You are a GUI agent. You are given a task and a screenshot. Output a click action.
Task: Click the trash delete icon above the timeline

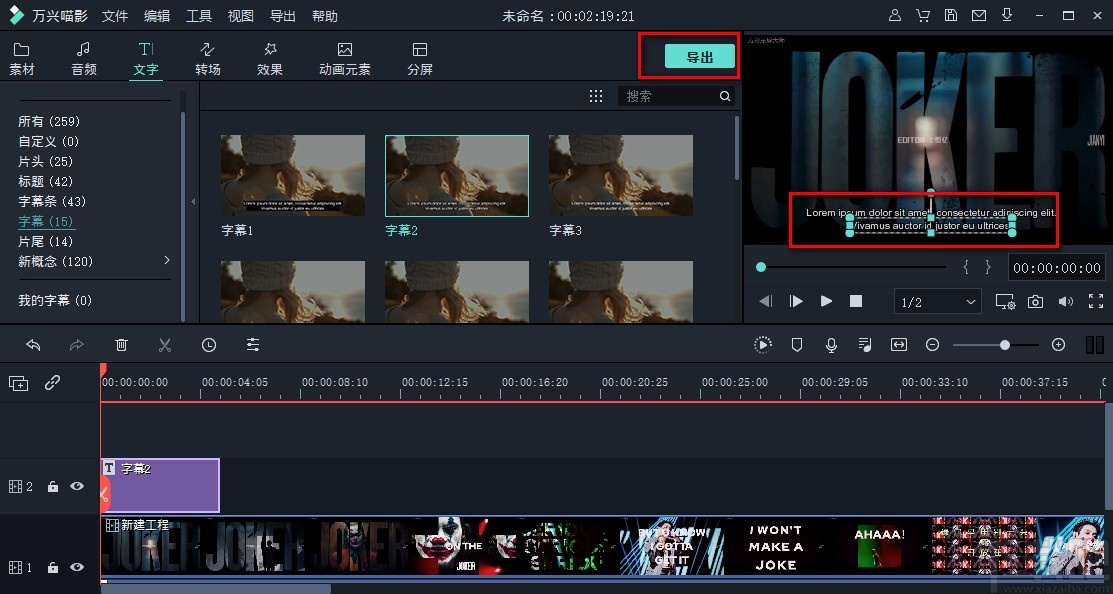(x=121, y=344)
